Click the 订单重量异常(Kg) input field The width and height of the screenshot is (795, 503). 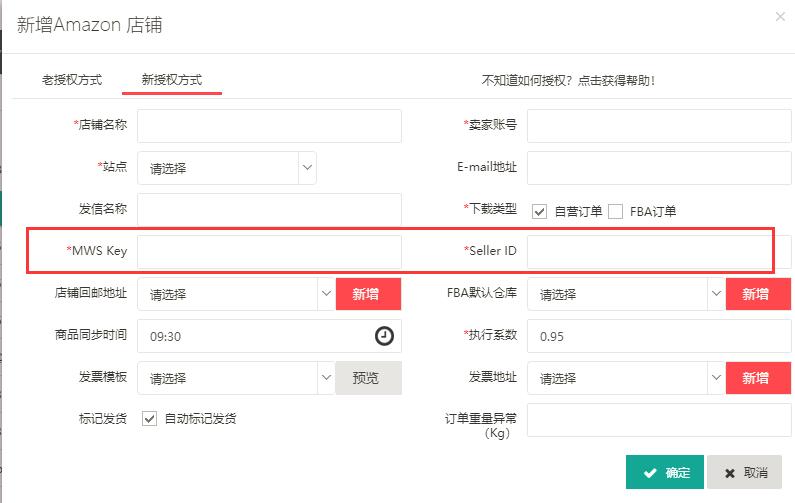coord(659,420)
